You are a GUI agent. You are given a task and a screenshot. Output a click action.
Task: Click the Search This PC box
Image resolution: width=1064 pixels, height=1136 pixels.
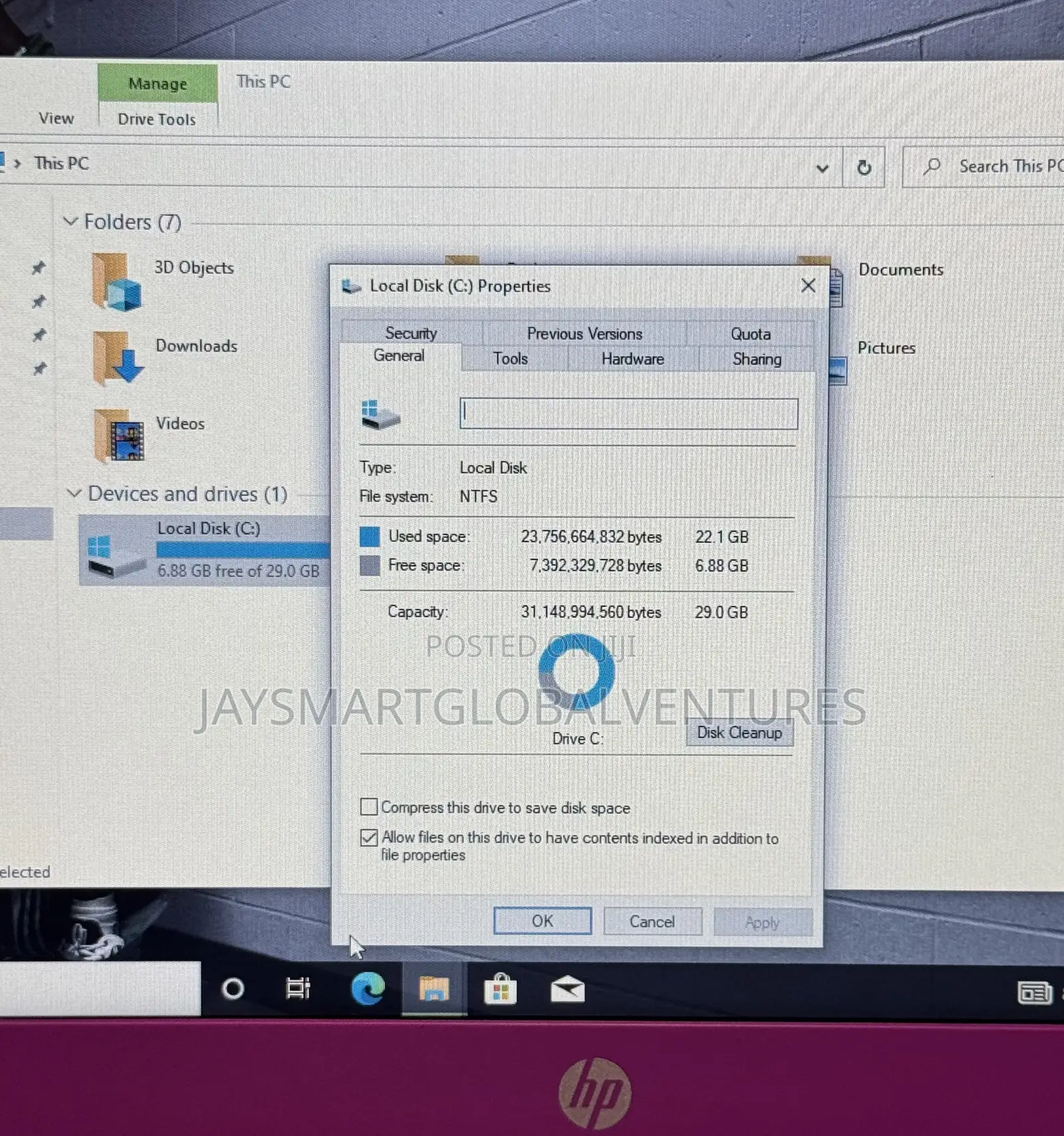point(984,166)
